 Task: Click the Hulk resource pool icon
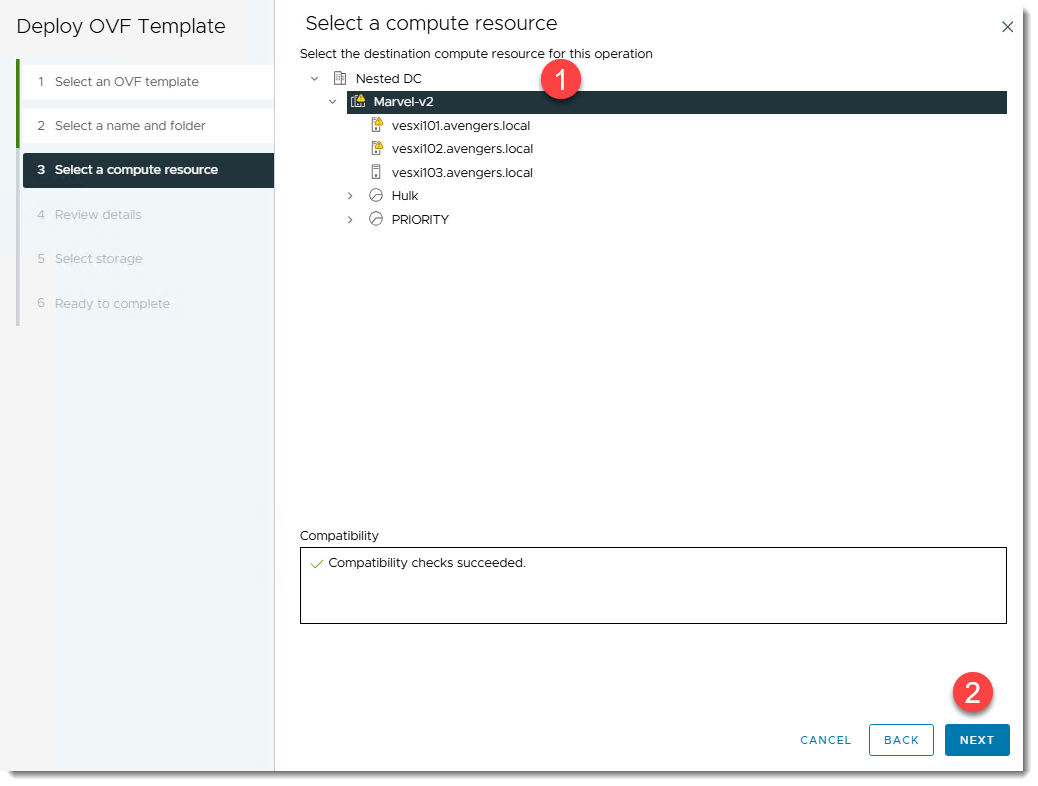click(x=376, y=196)
